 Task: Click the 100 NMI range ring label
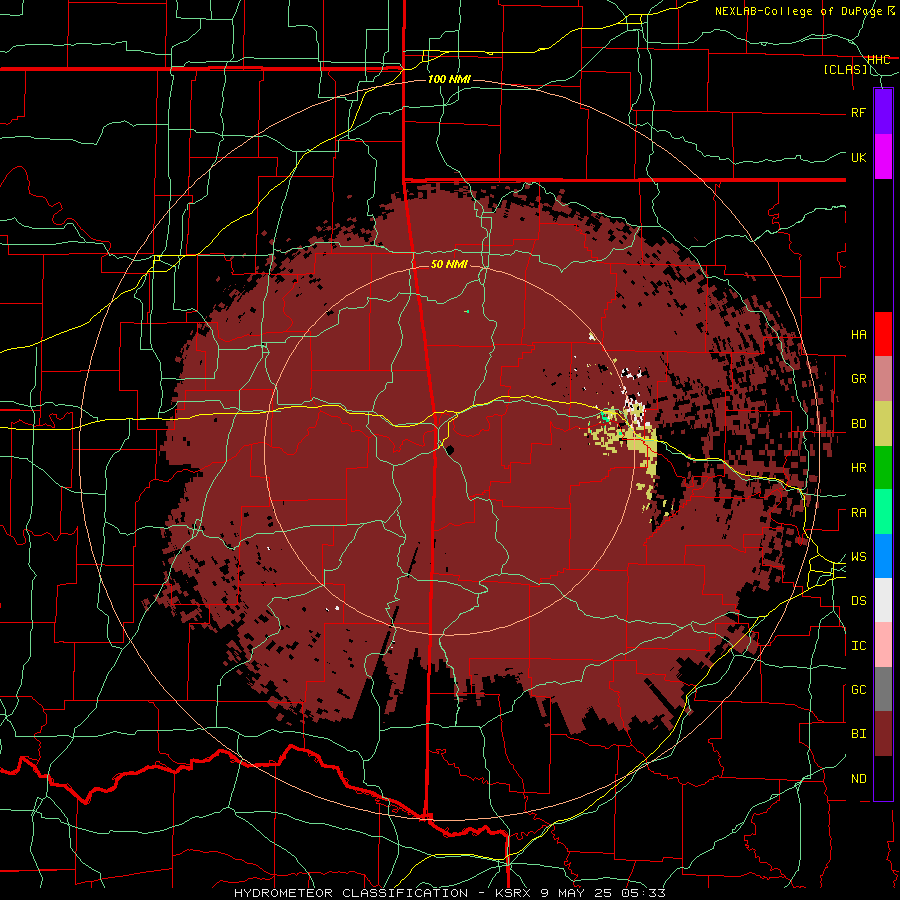pos(449,79)
